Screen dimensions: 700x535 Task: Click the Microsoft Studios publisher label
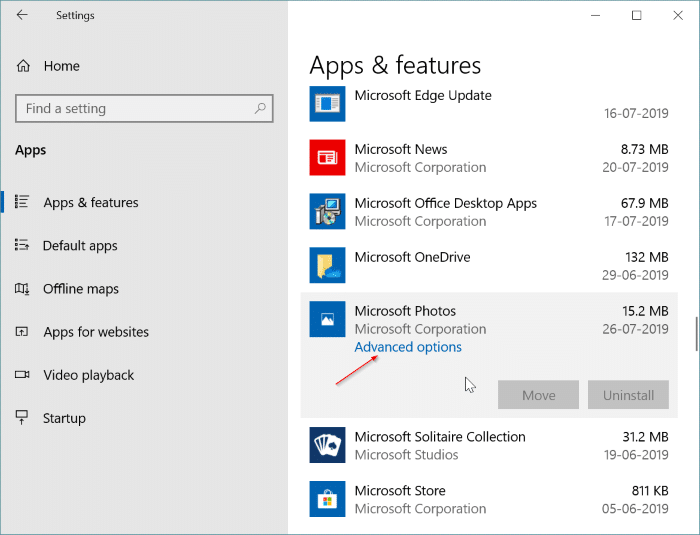pos(406,455)
